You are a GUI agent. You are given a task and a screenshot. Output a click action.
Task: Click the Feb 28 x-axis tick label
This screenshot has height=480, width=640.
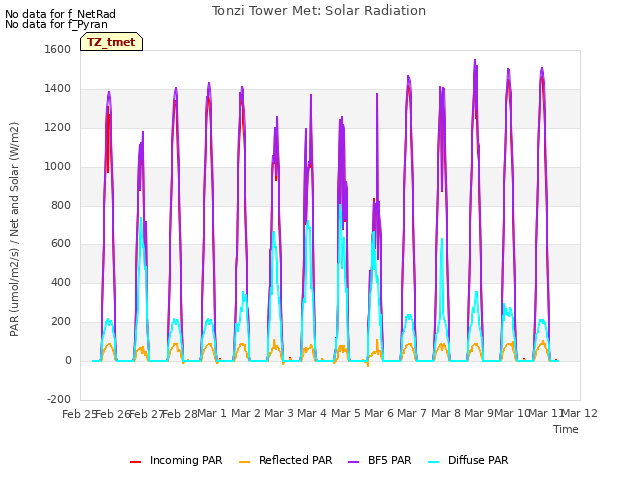(180, 414)
